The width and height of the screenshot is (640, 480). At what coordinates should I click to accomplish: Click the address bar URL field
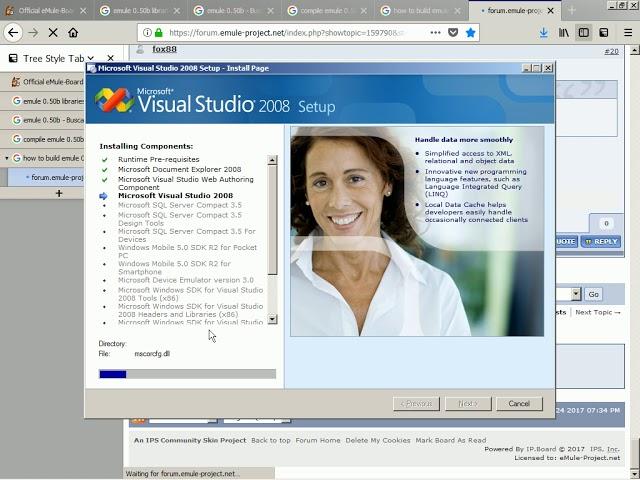click(x=287, y=33)
